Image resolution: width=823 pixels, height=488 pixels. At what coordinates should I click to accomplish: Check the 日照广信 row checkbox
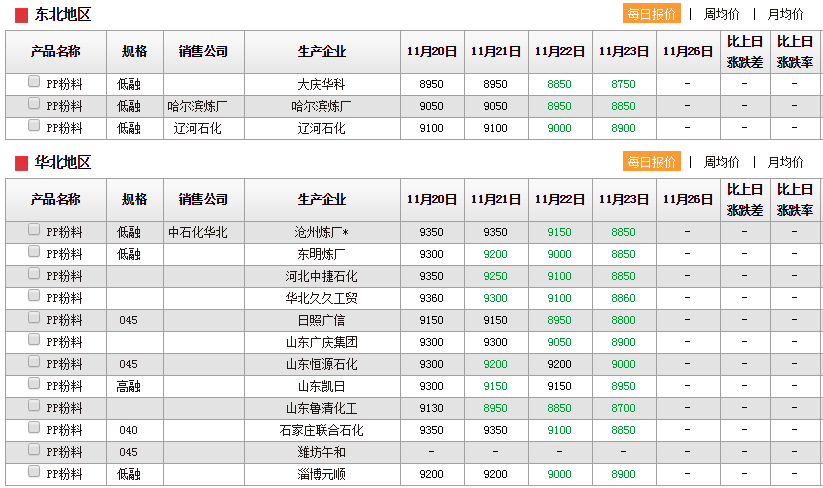[34, 318]
